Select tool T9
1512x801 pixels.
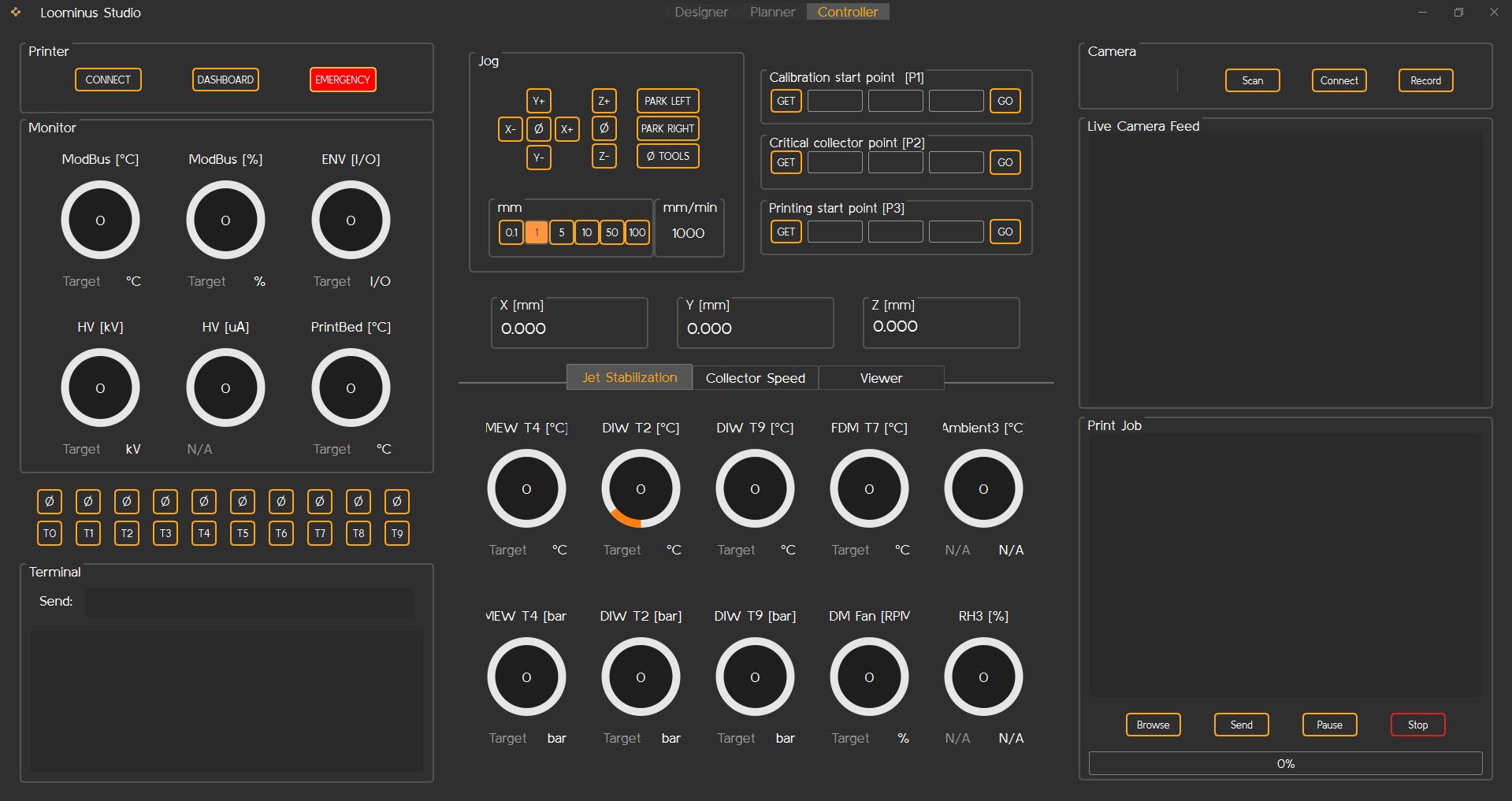[397, 533]
